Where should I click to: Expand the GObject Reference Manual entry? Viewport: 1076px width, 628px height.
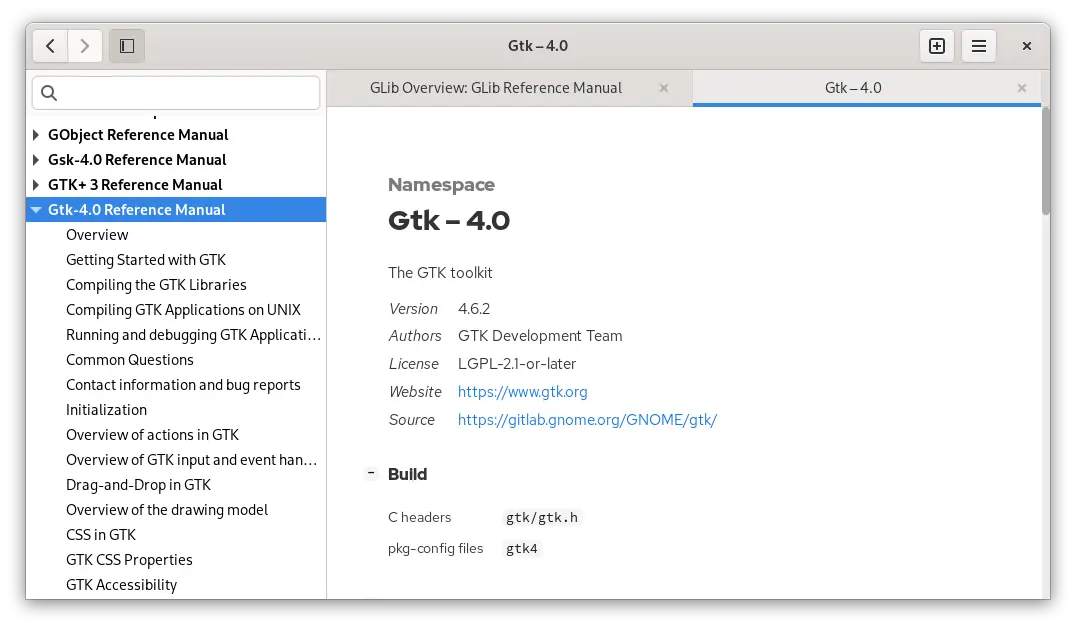[x=36, y=134]
